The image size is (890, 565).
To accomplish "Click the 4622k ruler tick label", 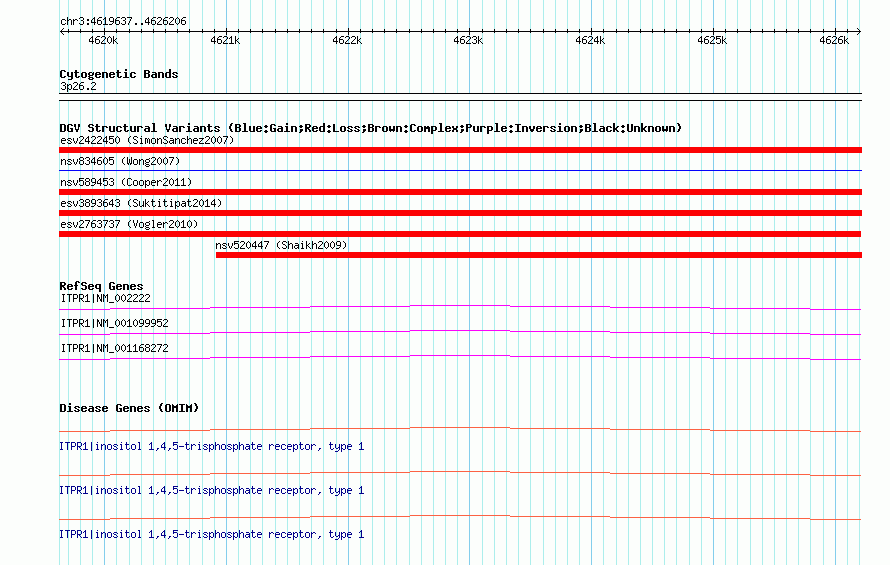I will pyautogui.click(x=347, y=40).
